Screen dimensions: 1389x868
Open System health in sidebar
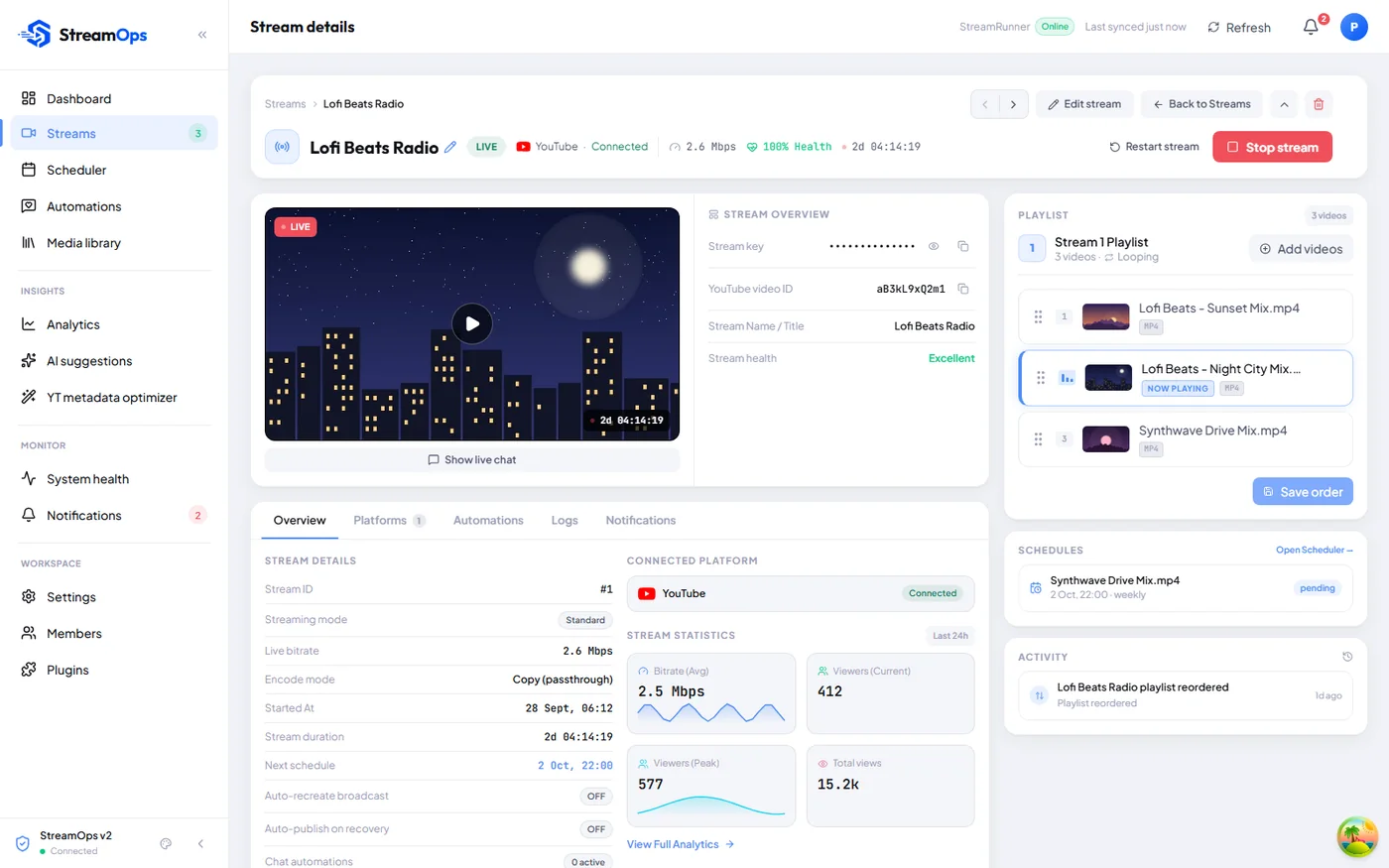(x=114, y=479)
